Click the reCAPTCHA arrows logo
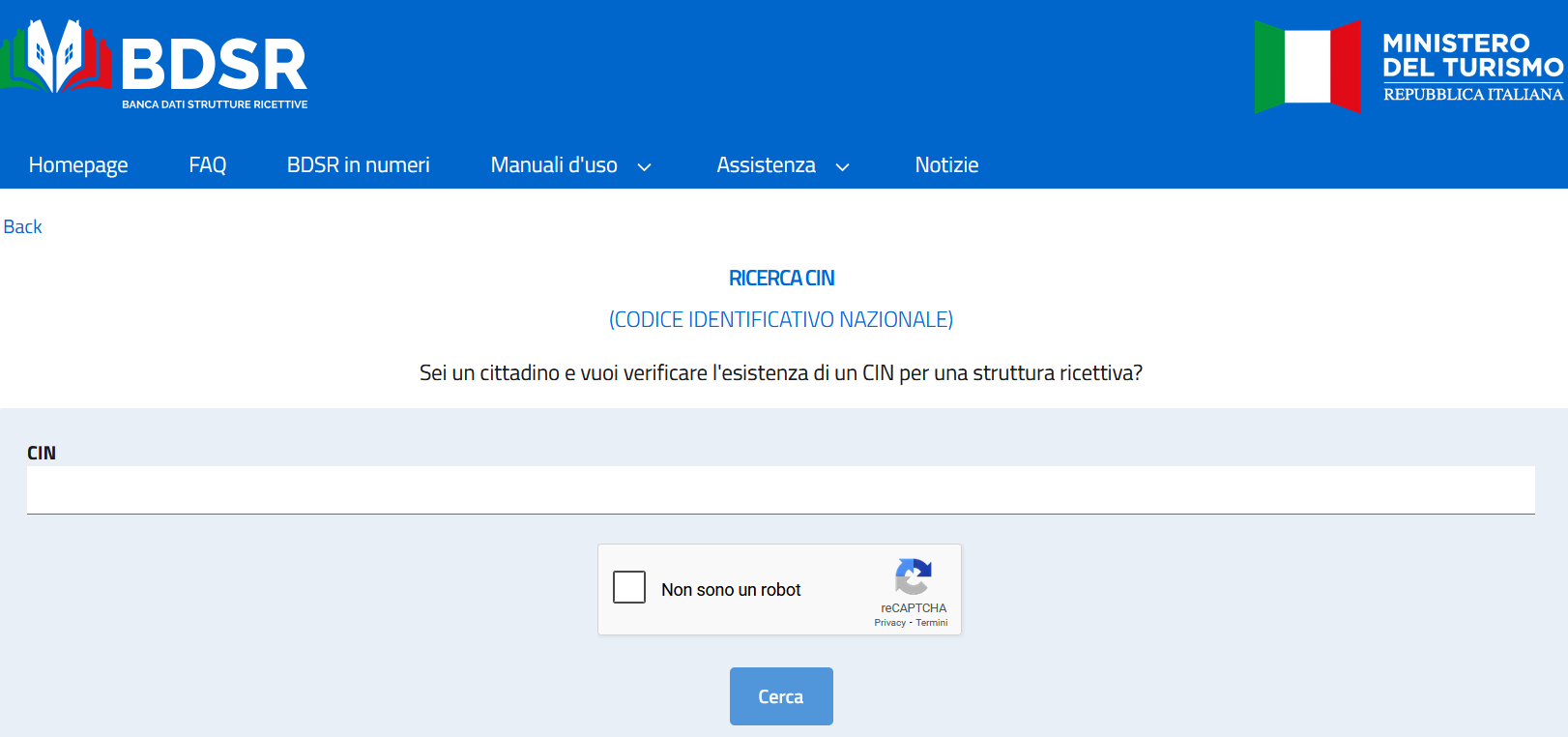Screen dimensions: 1568x737 pyautogui.click(x=913, y=577)
